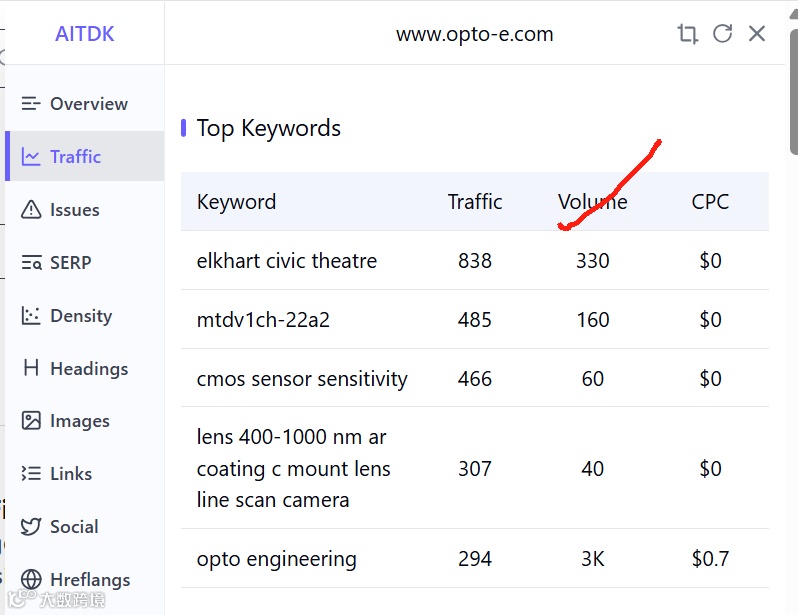Show the Images section
This screenshot has height=615, width=798.
[84, 421]
